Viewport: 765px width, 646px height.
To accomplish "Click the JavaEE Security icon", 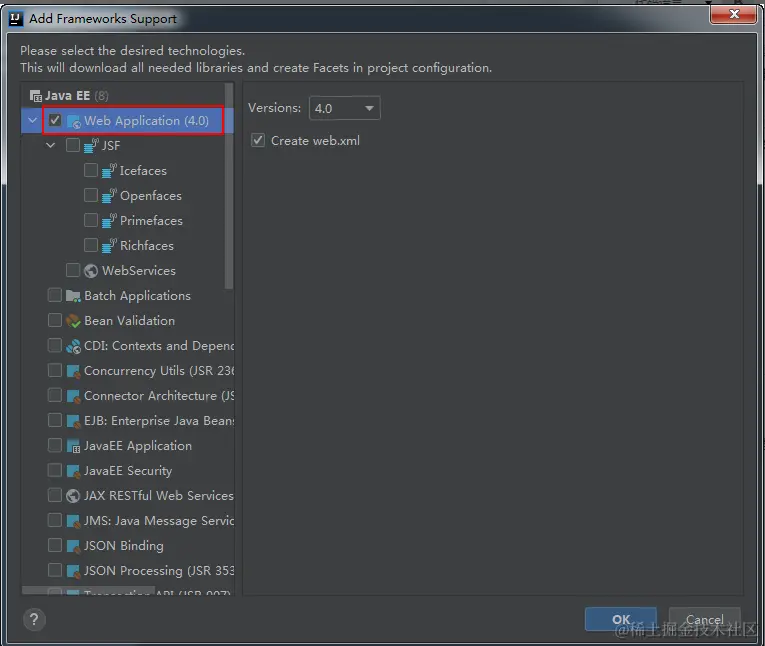I will pyautogui.click(x=73, y=471).
